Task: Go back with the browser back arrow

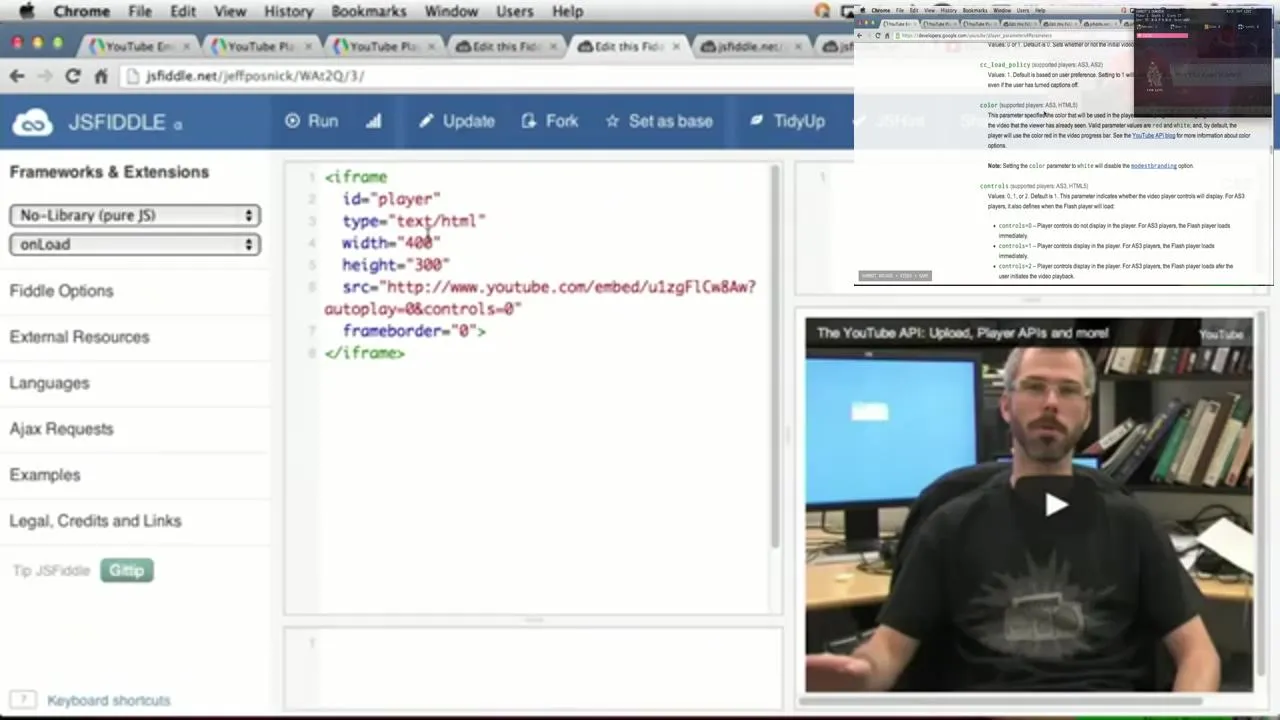Action: point(17,76)
